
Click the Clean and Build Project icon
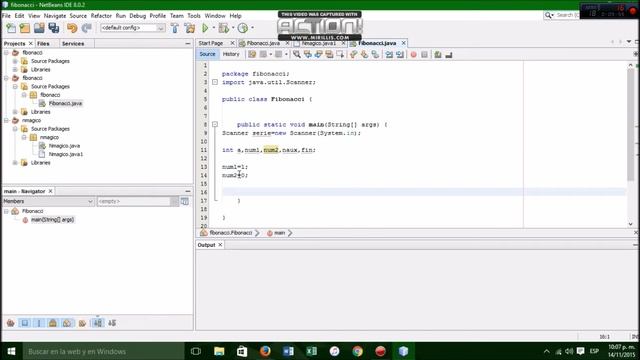(190, 28)
